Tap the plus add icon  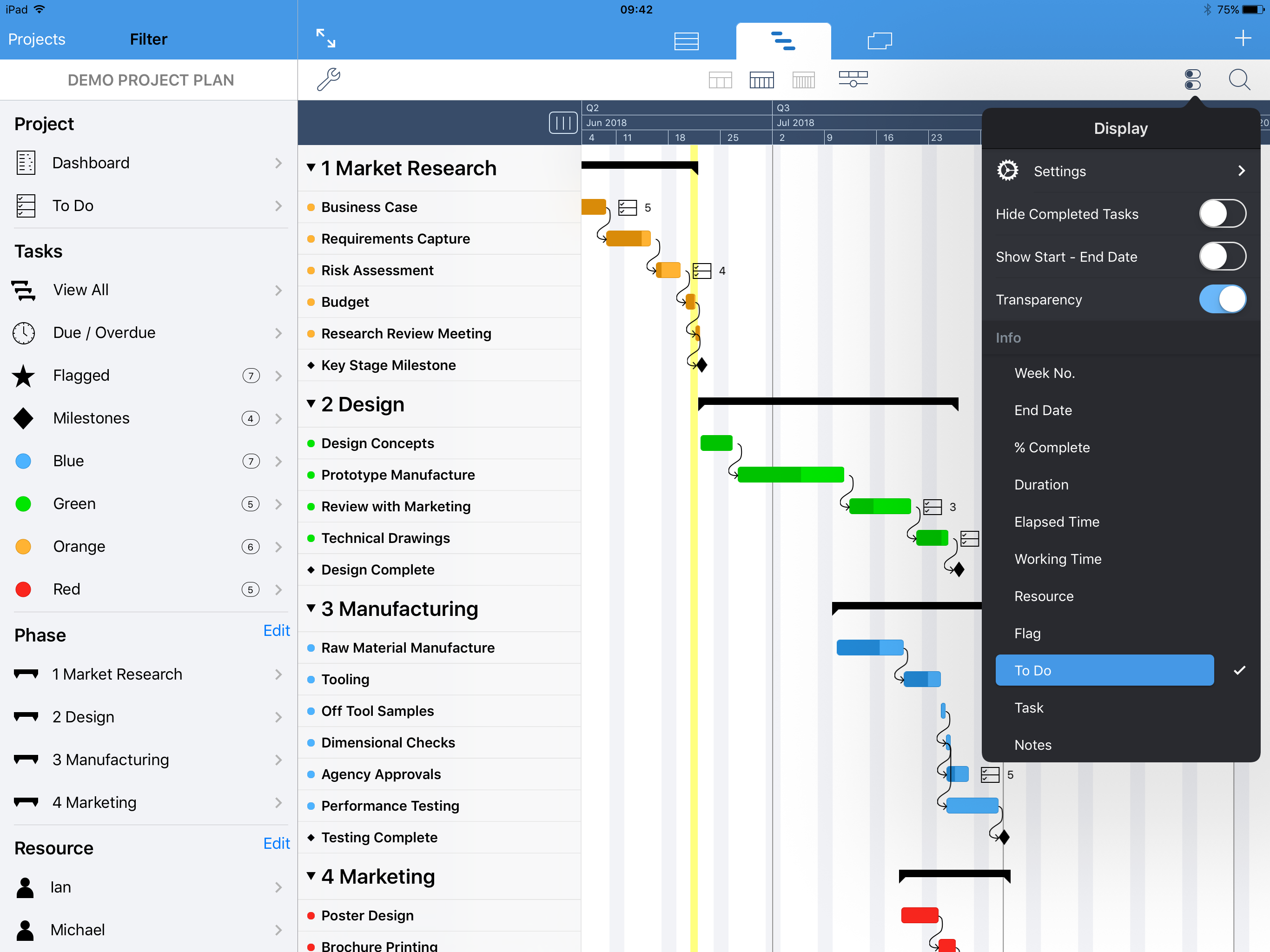[1243, 39]
